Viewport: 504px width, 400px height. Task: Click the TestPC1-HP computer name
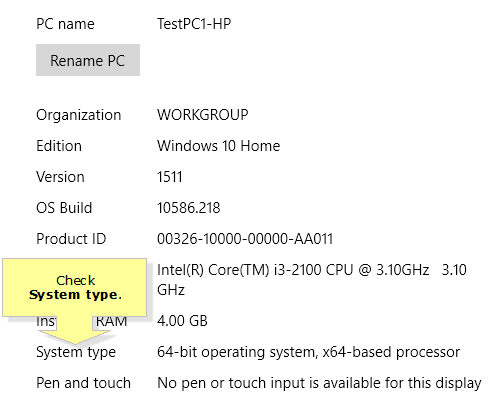coord(194,24)
